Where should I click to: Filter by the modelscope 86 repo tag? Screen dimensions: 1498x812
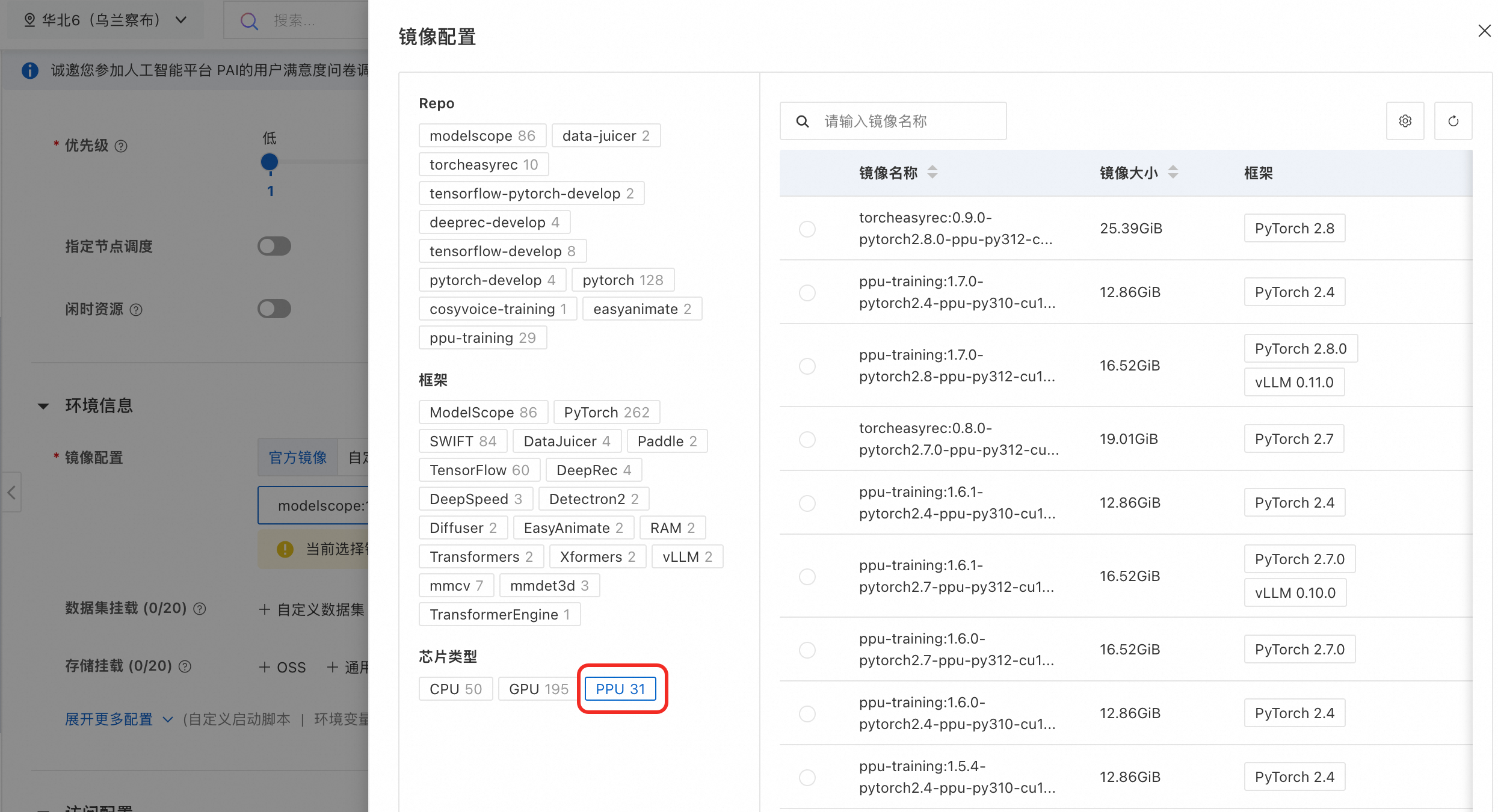pyautogui.click(x=482, y=135)
